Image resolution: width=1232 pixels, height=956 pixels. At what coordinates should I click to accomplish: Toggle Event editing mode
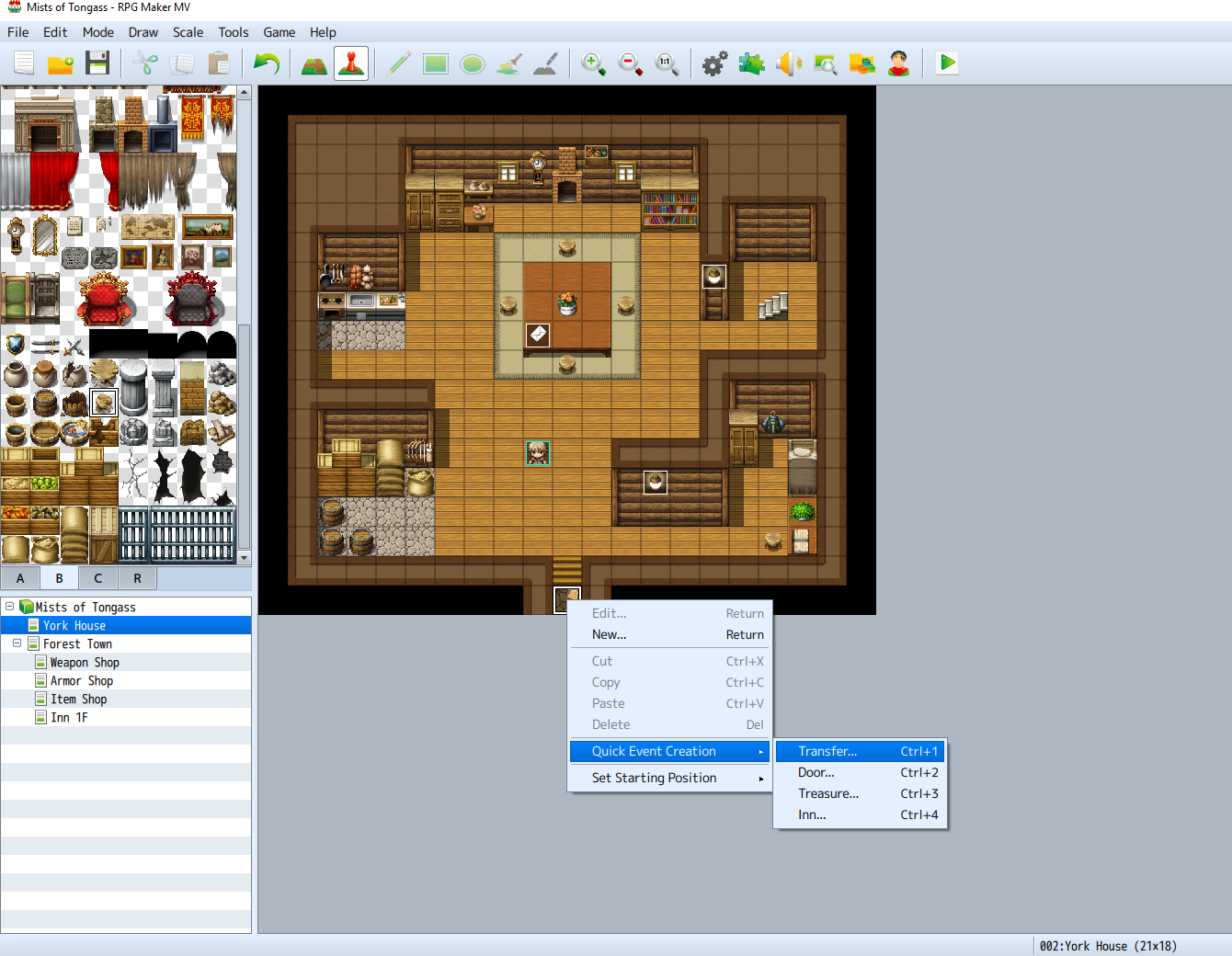351,63
